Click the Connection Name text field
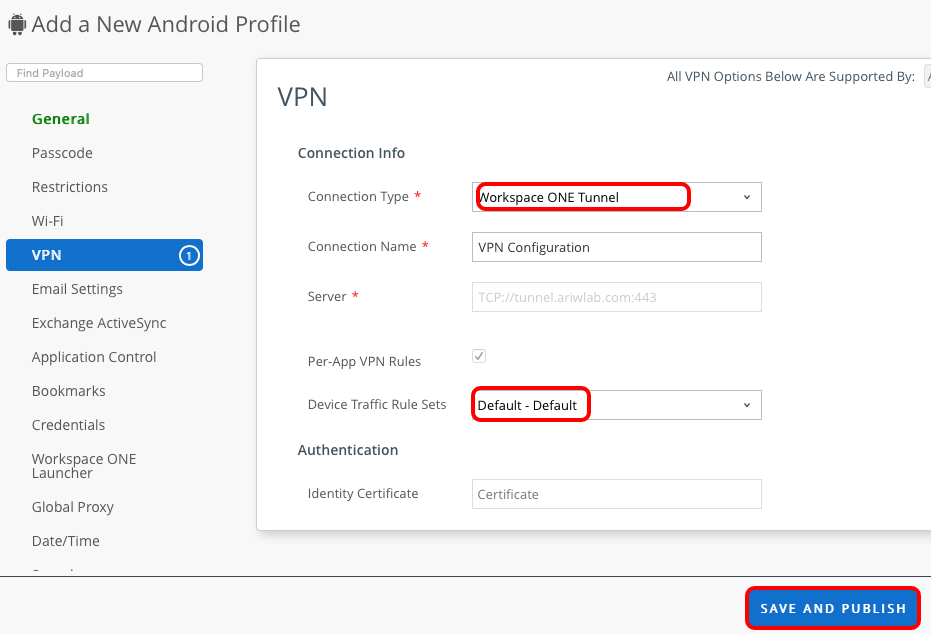This screenshot has width=931, height=634. click(x=616, y=247)
